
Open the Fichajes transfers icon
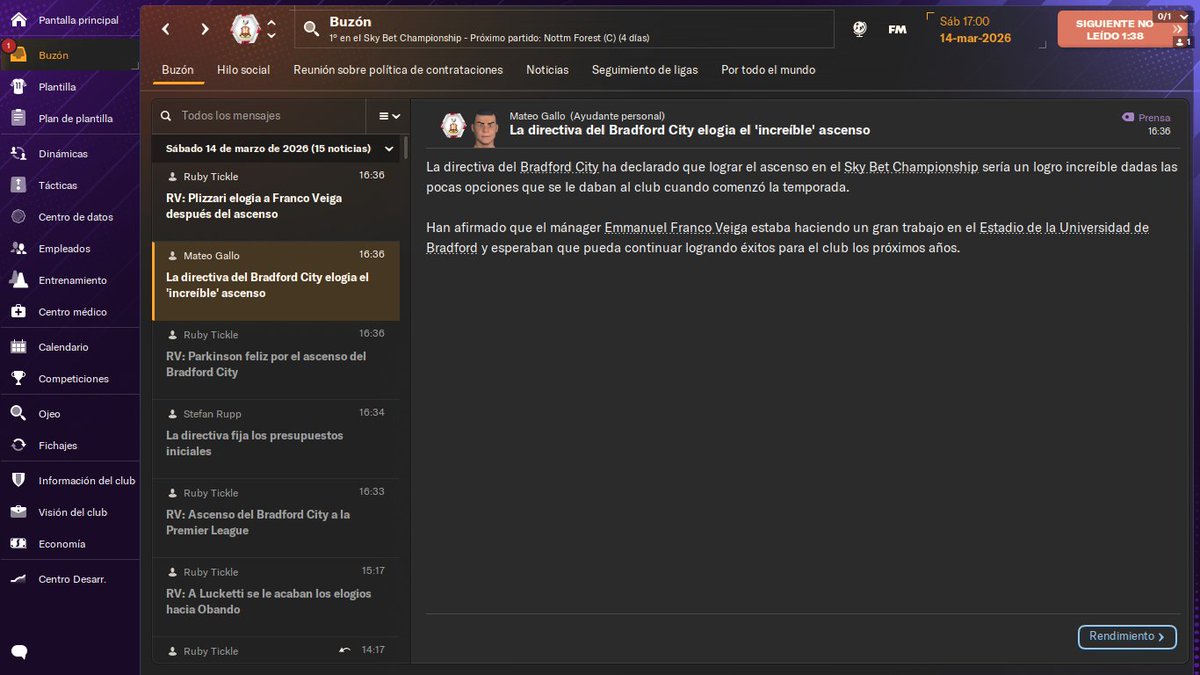pos(18,445)
